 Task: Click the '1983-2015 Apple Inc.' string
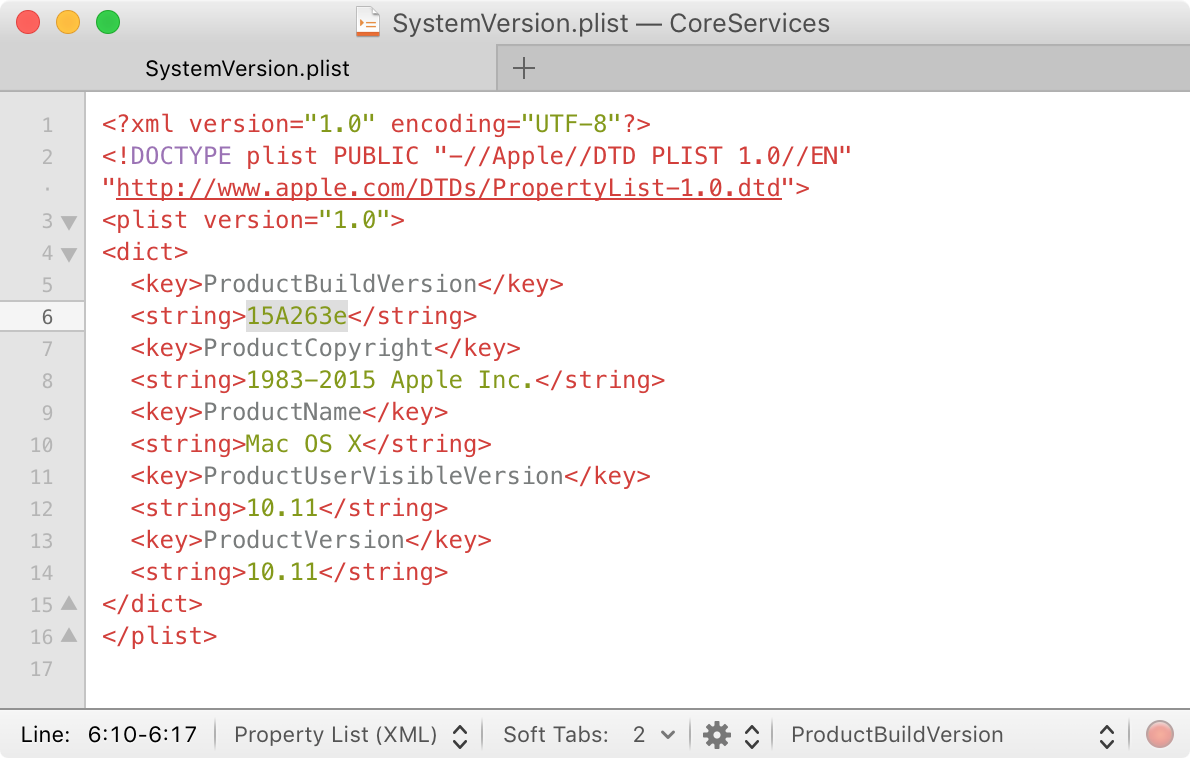[390, 379]
